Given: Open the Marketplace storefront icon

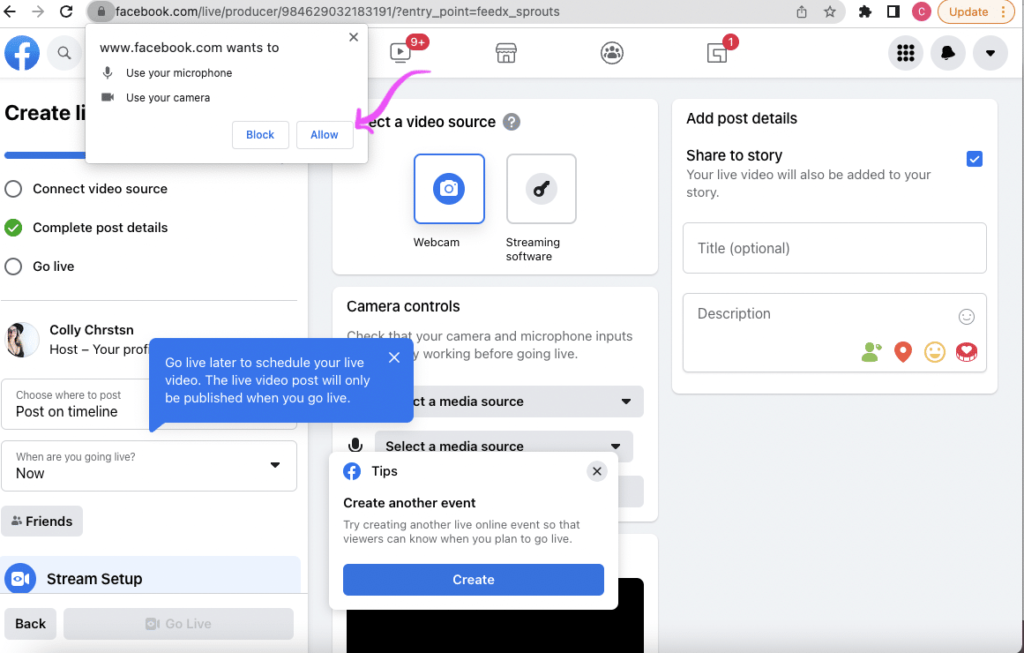Looking at the screenshot, I should click(506, 53).
